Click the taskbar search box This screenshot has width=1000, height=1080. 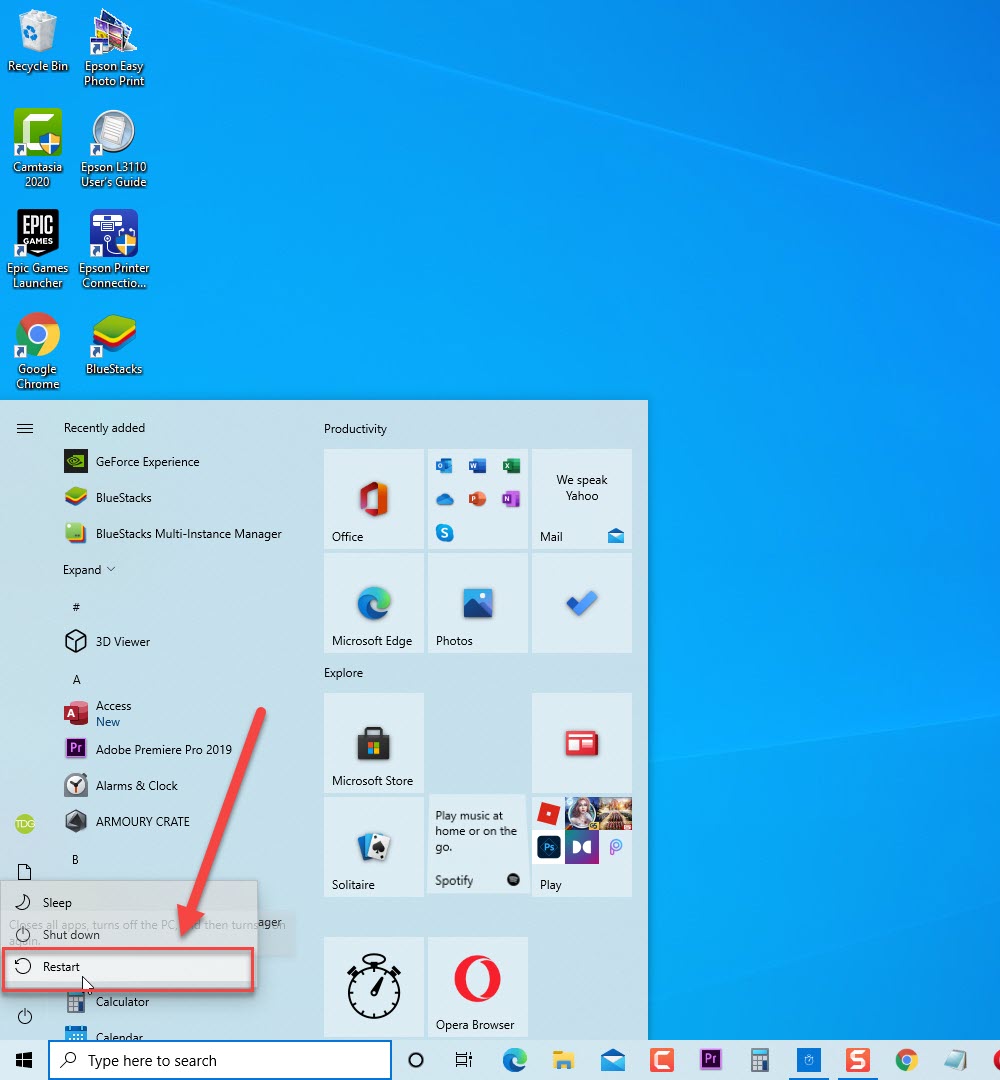[x=220, y=1059]
